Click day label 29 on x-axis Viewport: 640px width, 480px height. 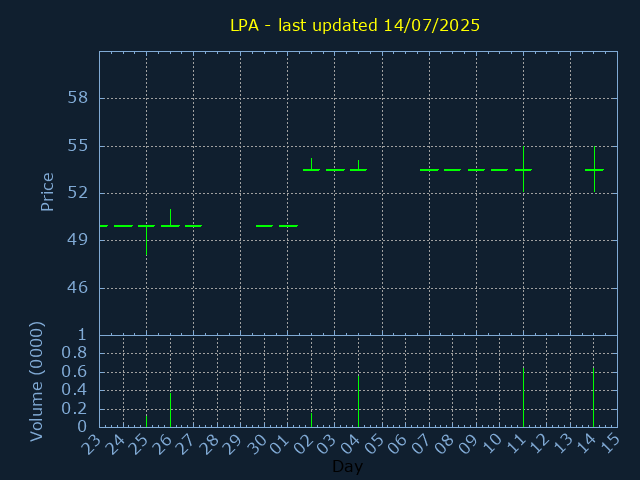233,444
